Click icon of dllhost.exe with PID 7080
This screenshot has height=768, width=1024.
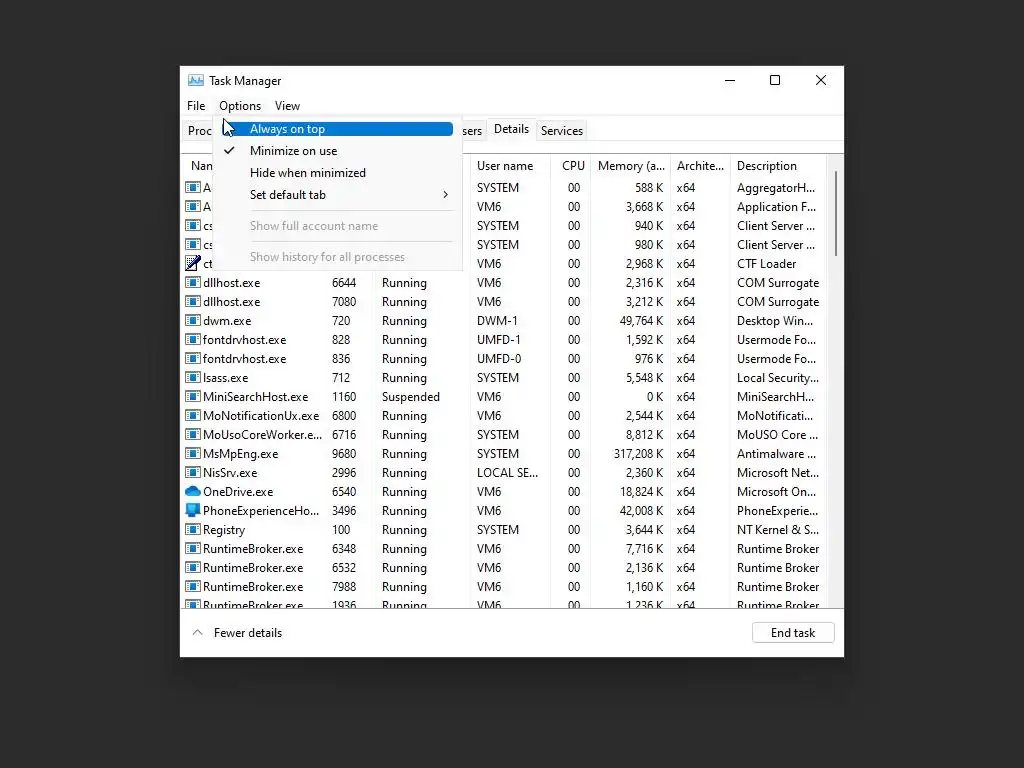tap(193, 301)
